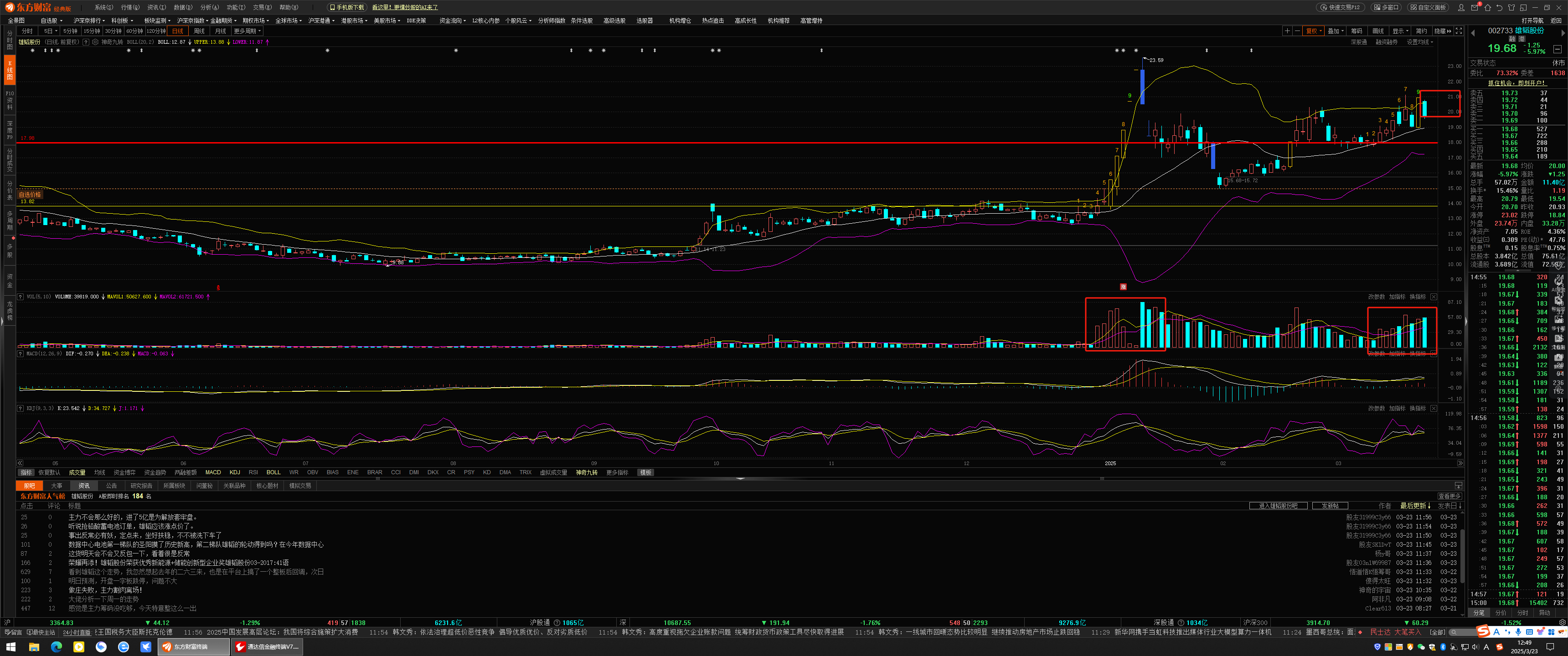Select the 周线 weekly period

pyautogui.click(x=199, y=31)
